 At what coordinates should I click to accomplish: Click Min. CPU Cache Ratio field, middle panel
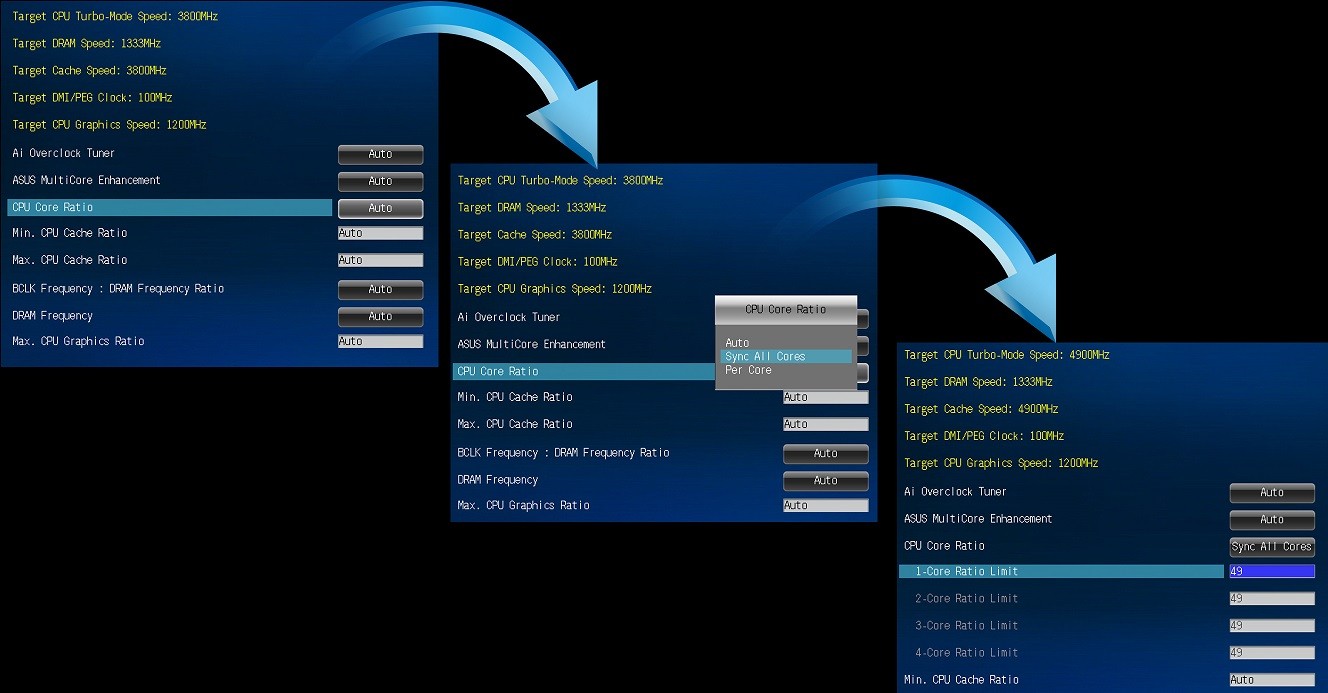(825, 397)
